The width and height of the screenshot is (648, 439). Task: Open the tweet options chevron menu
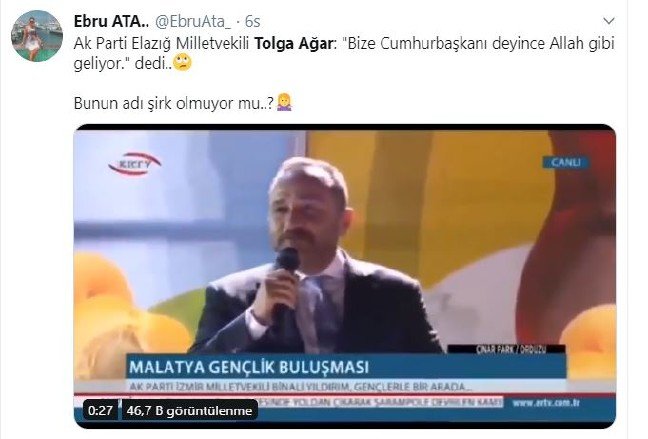click(609, 21)
